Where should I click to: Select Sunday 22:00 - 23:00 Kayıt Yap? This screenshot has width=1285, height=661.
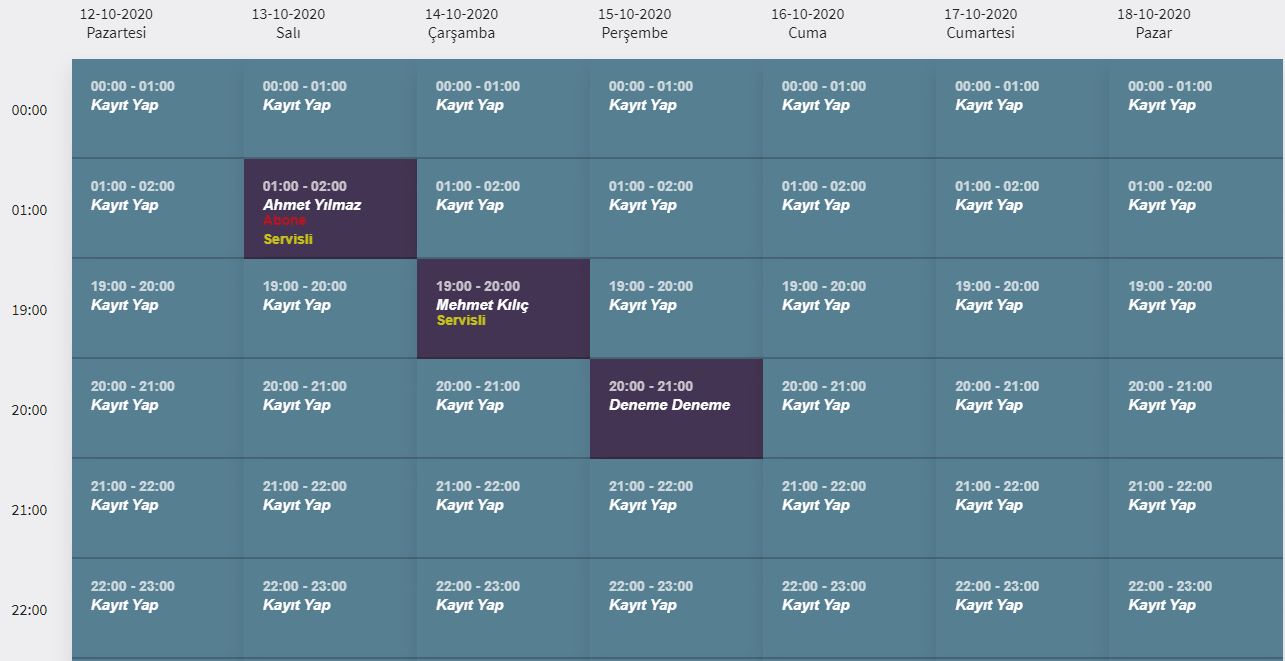(1162, 605)
